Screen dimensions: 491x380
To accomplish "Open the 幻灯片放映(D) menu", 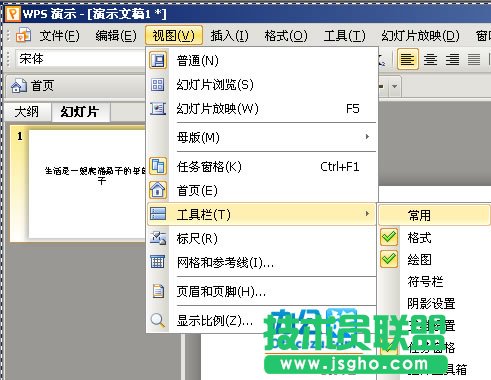I will pyautogui.click(x=420, y=36).
